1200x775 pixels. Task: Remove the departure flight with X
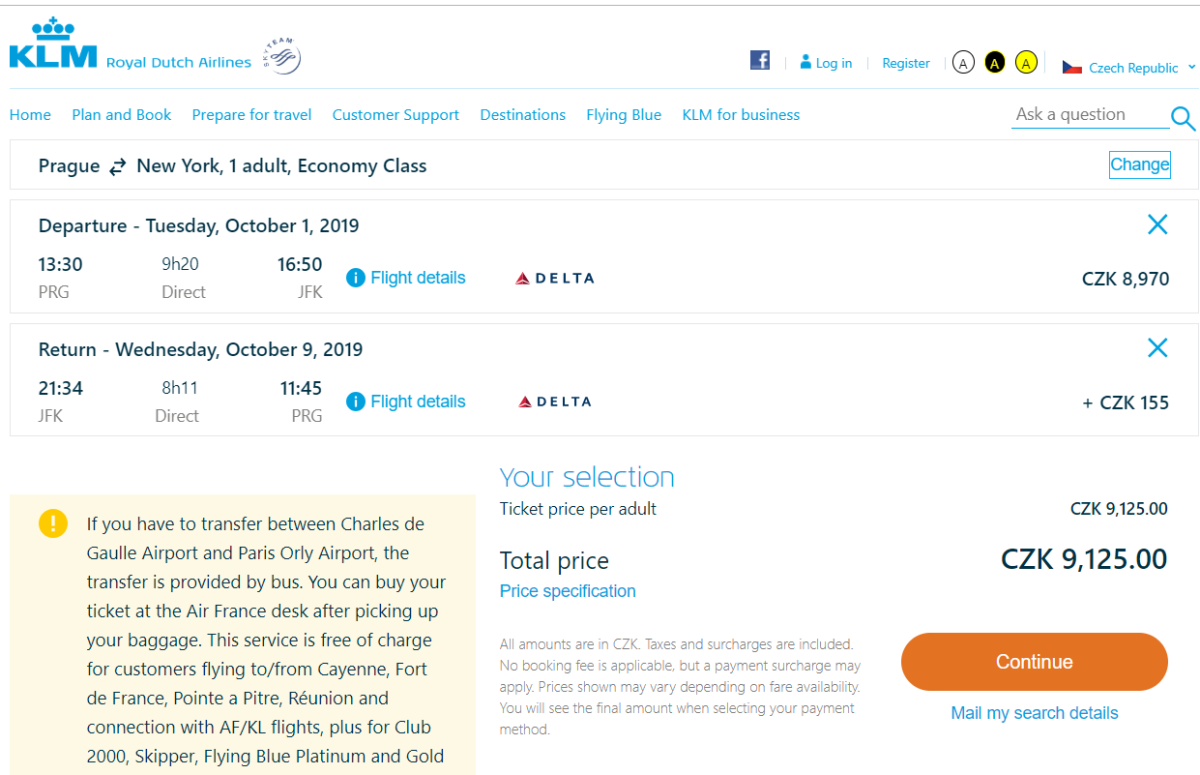click(1158, 224)
